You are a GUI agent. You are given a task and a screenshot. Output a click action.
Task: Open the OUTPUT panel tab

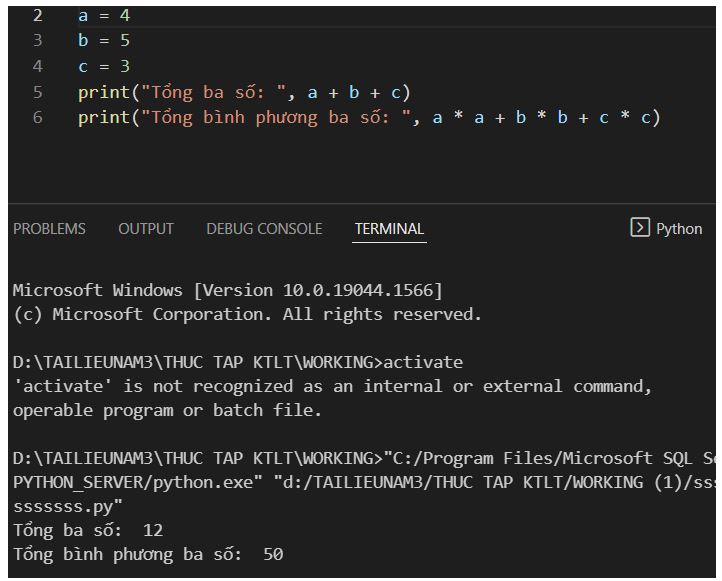pos(146,229)
